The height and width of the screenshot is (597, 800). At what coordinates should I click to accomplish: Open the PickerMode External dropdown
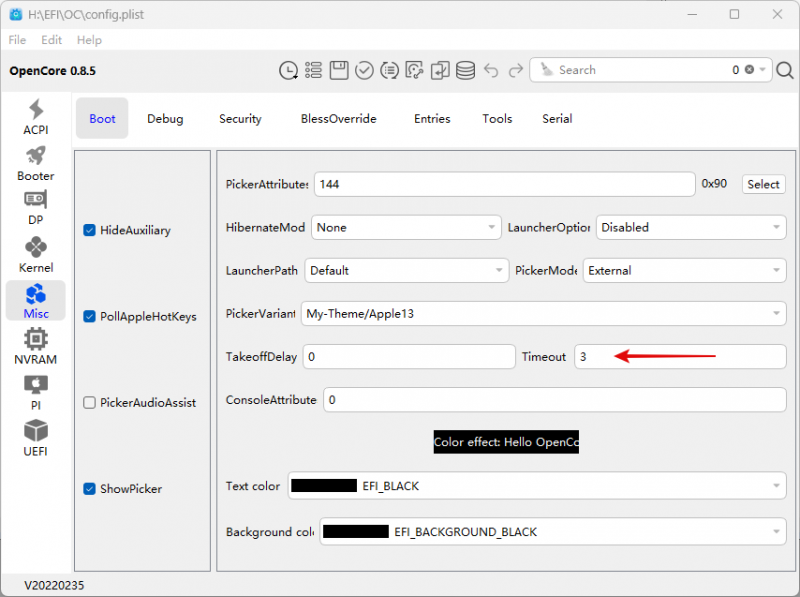[x=684, y=270]
